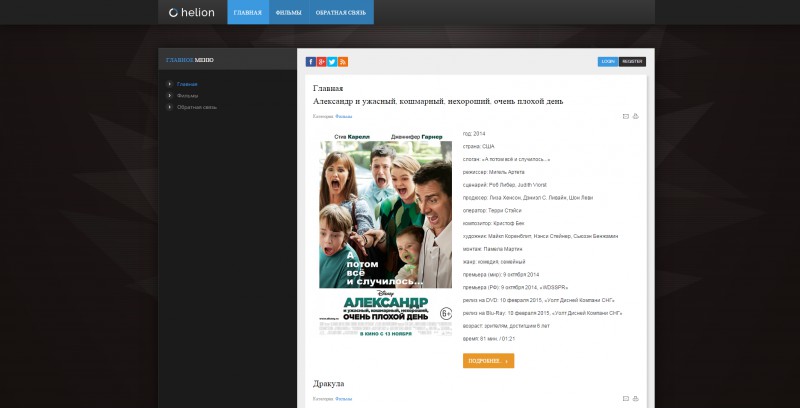800x408 pixels.
Task: Click the 'режиссер: Мигель Артета' line
Action: [x=493, y=172]
